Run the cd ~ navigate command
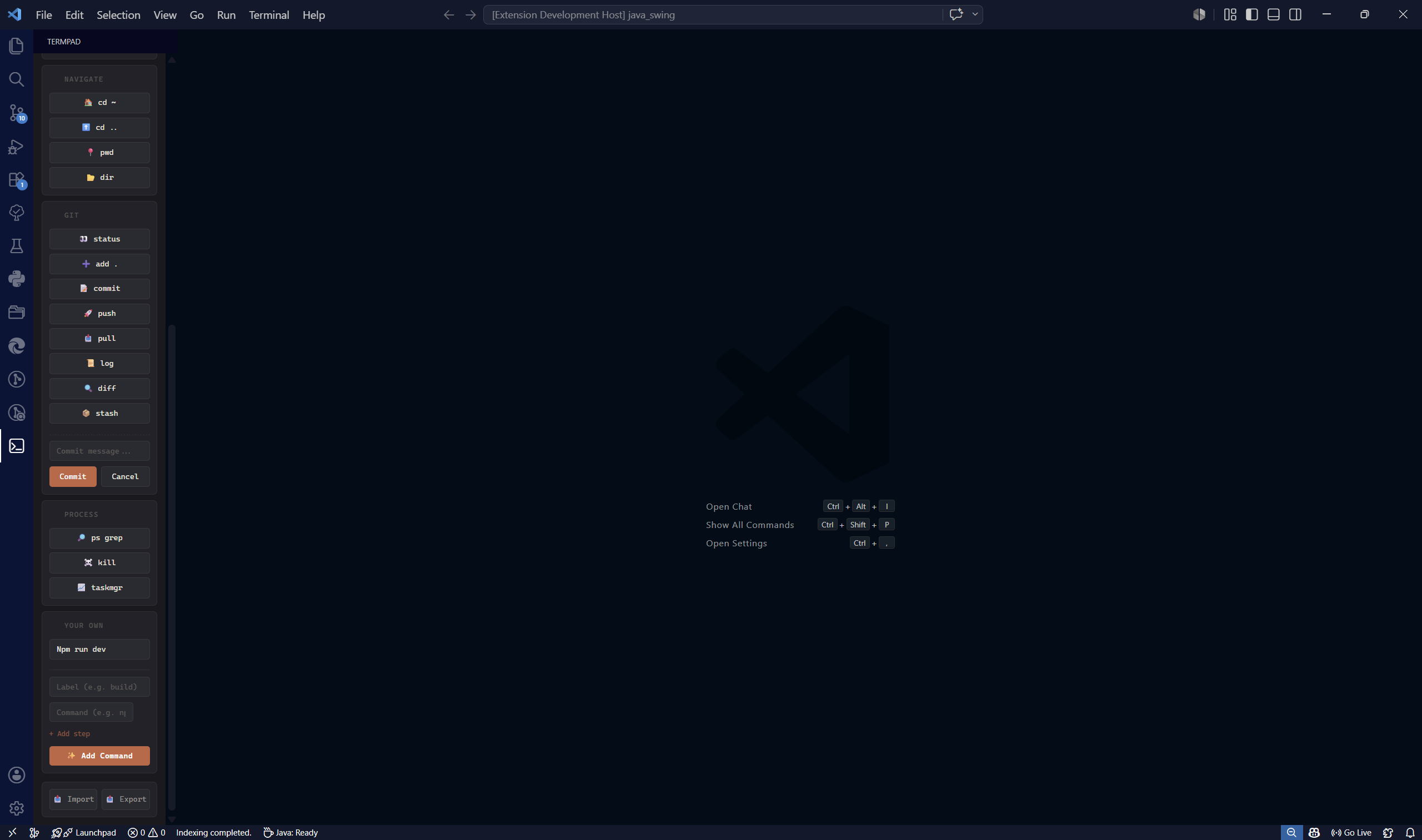The image size is (1422, 840). tap(99, 103)
